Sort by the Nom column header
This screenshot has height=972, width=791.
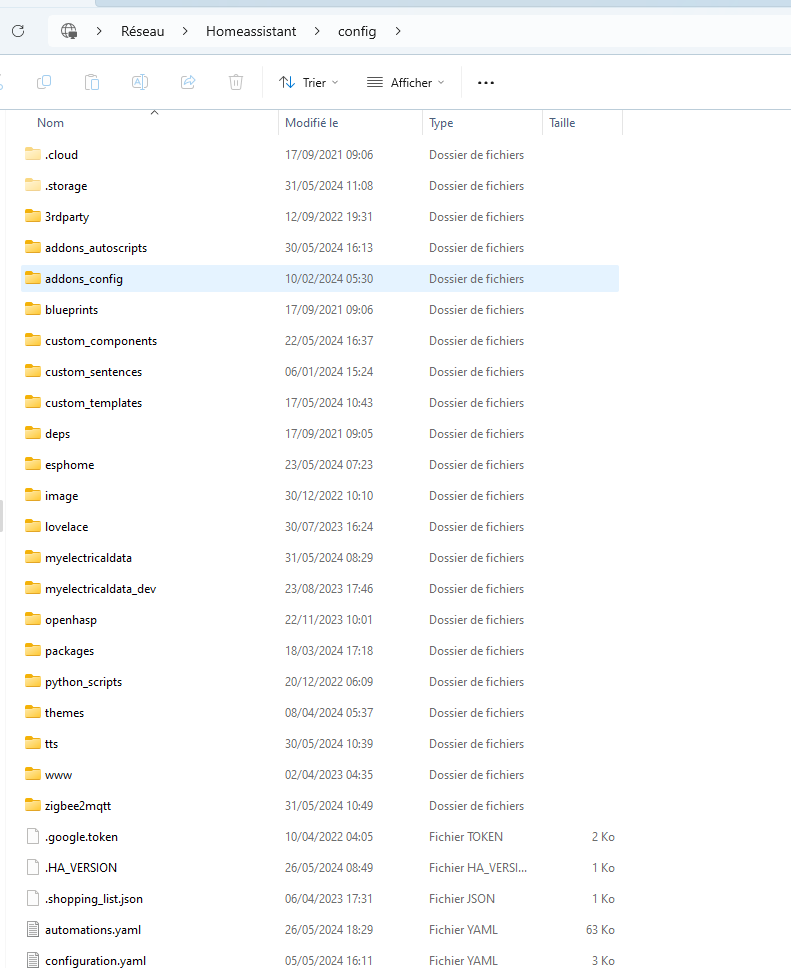tap(50, 123)
